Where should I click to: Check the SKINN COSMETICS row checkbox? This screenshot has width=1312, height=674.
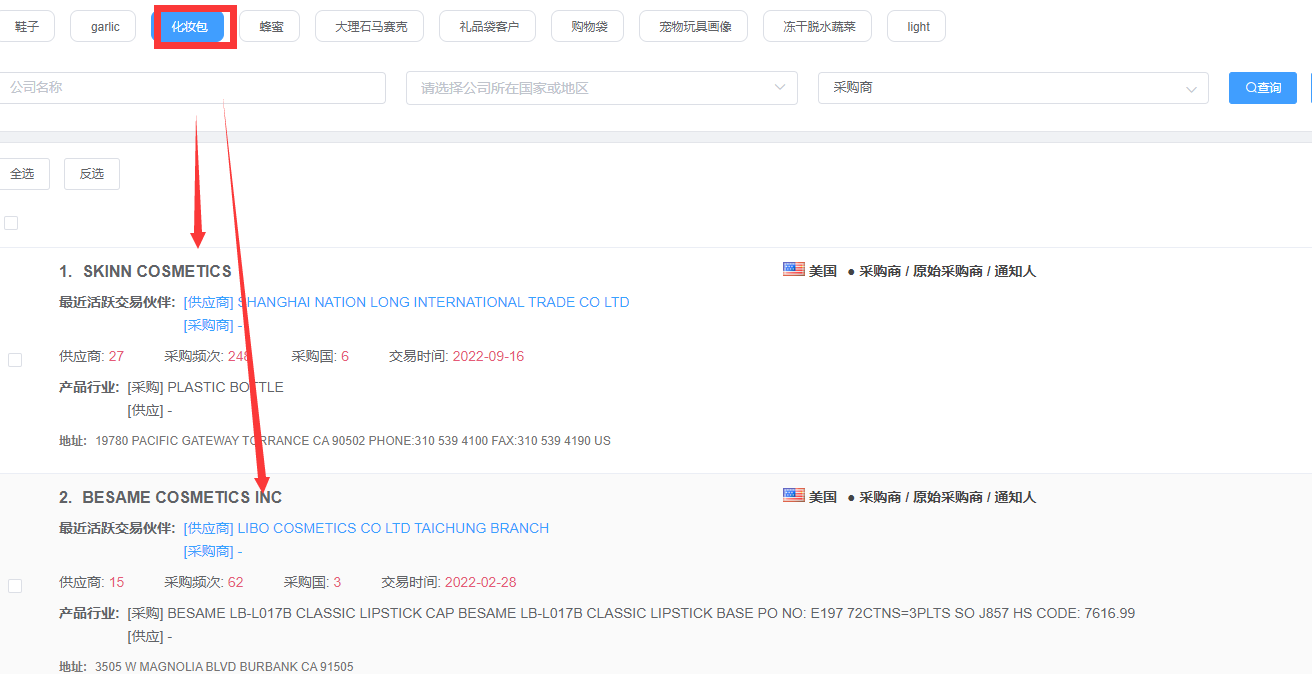pos(15,360)
